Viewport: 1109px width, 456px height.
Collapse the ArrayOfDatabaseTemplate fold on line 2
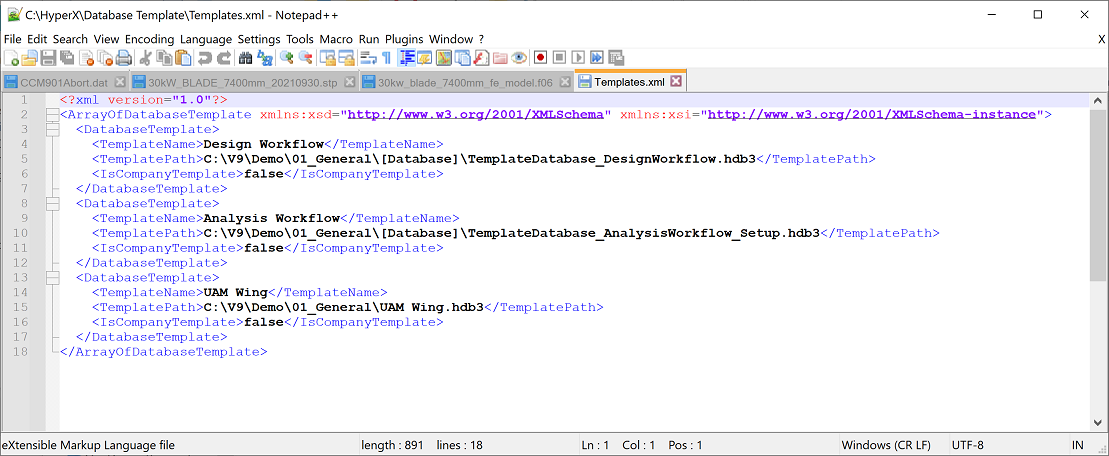[52, 115]
